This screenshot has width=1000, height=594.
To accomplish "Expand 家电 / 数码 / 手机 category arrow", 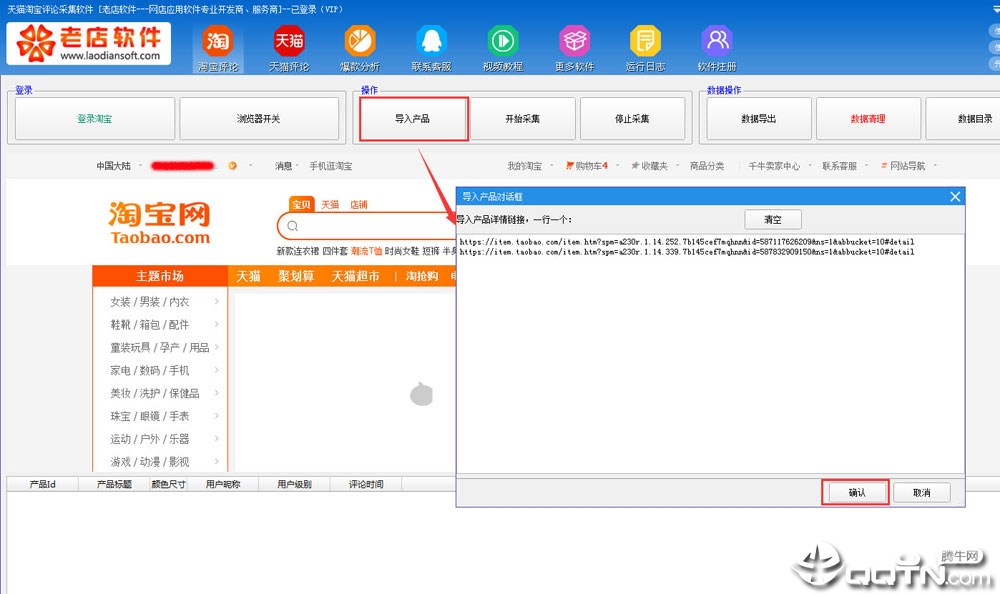I will click(x=217, y=370).
